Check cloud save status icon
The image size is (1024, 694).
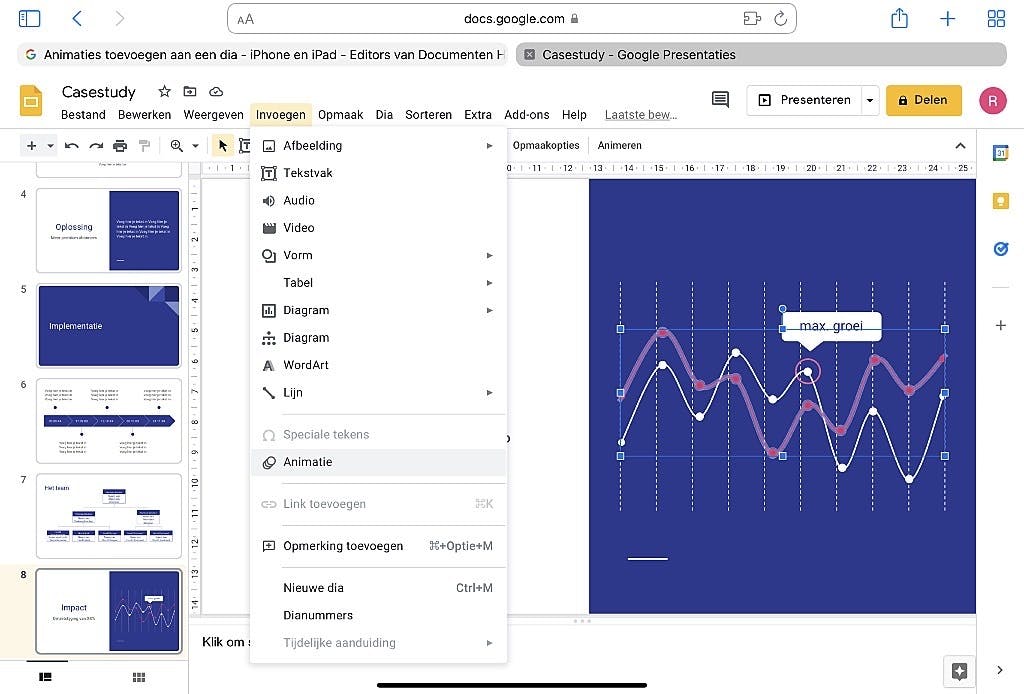[216, 91]
